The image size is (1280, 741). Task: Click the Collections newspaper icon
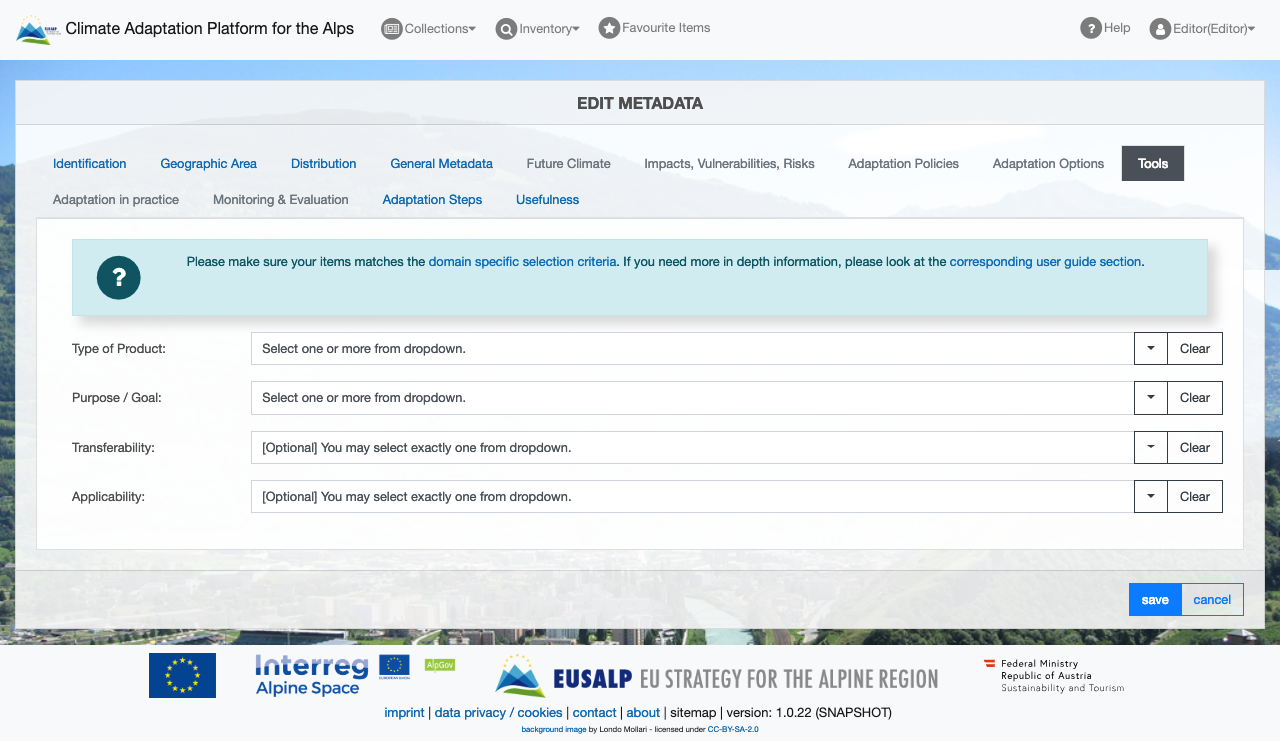(392, 29)
